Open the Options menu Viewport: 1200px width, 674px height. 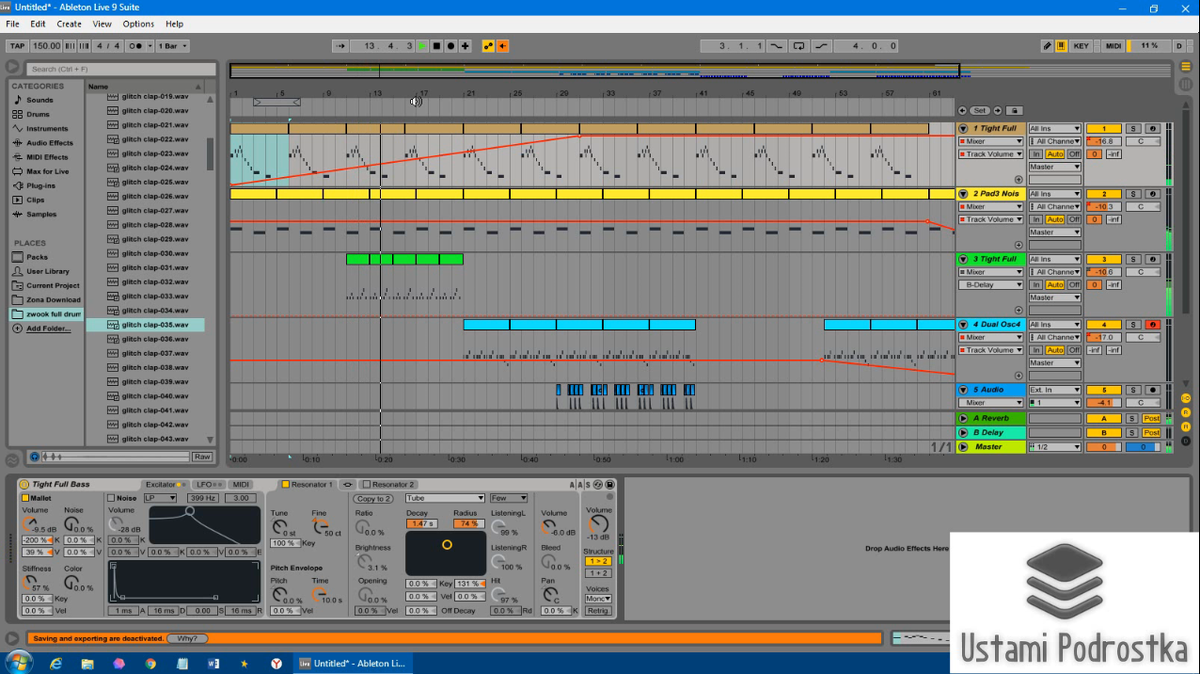[x=139, y=24]
